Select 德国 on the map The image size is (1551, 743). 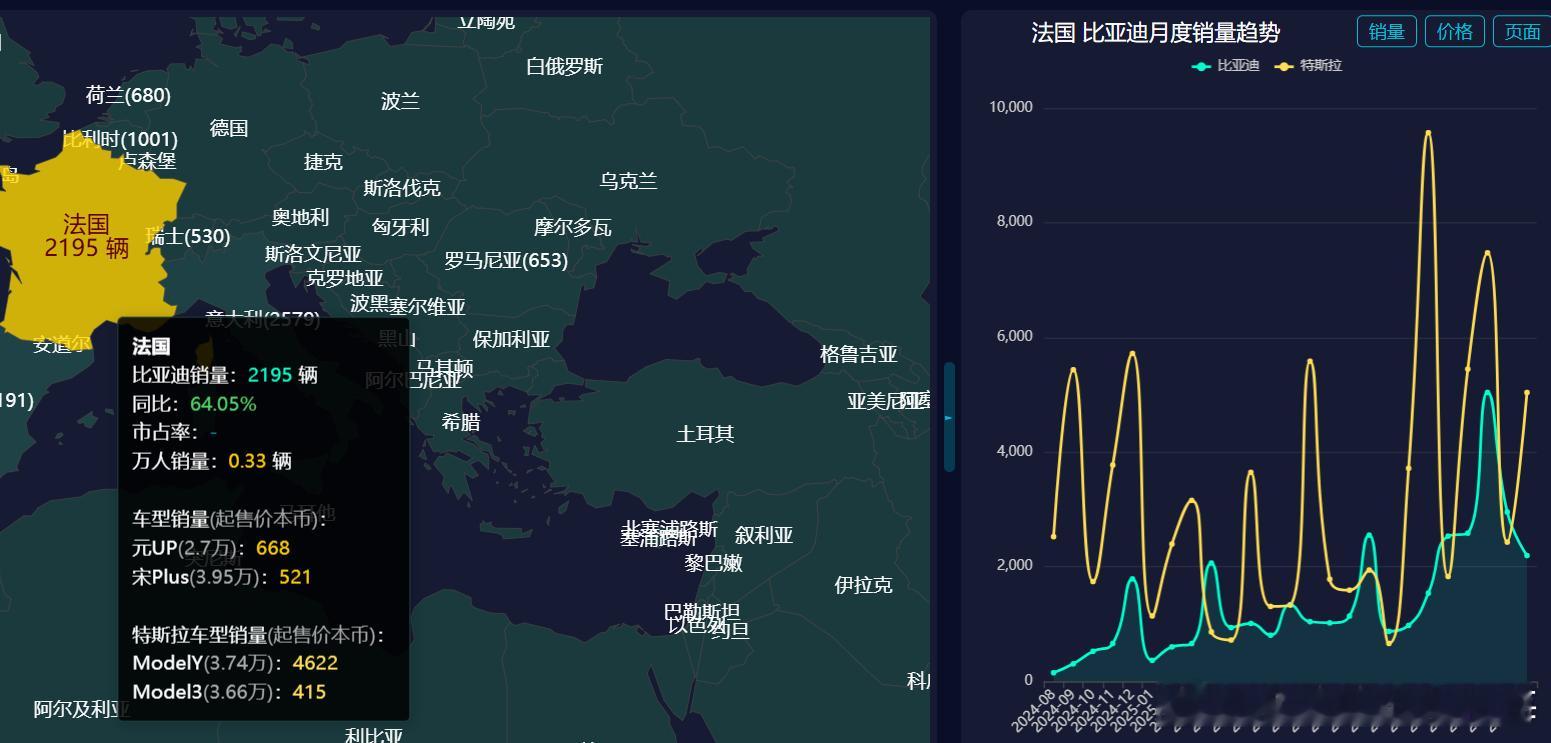pyautogui.click(x=229, y=128)
